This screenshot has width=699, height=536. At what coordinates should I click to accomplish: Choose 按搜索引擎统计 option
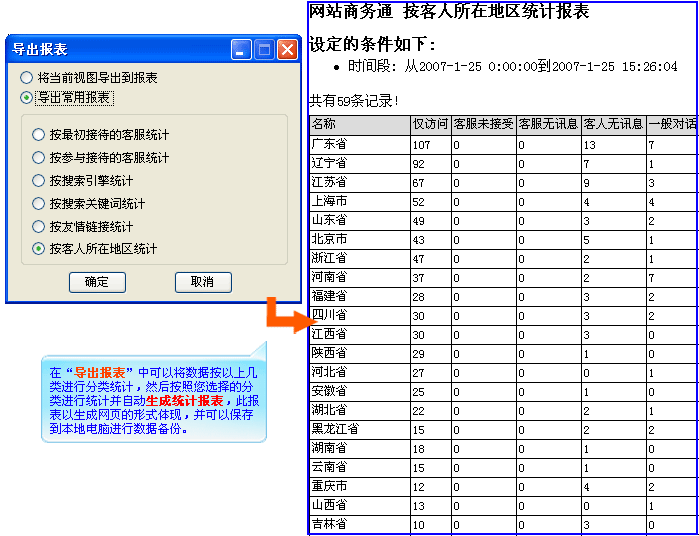[x=39, y=180]
